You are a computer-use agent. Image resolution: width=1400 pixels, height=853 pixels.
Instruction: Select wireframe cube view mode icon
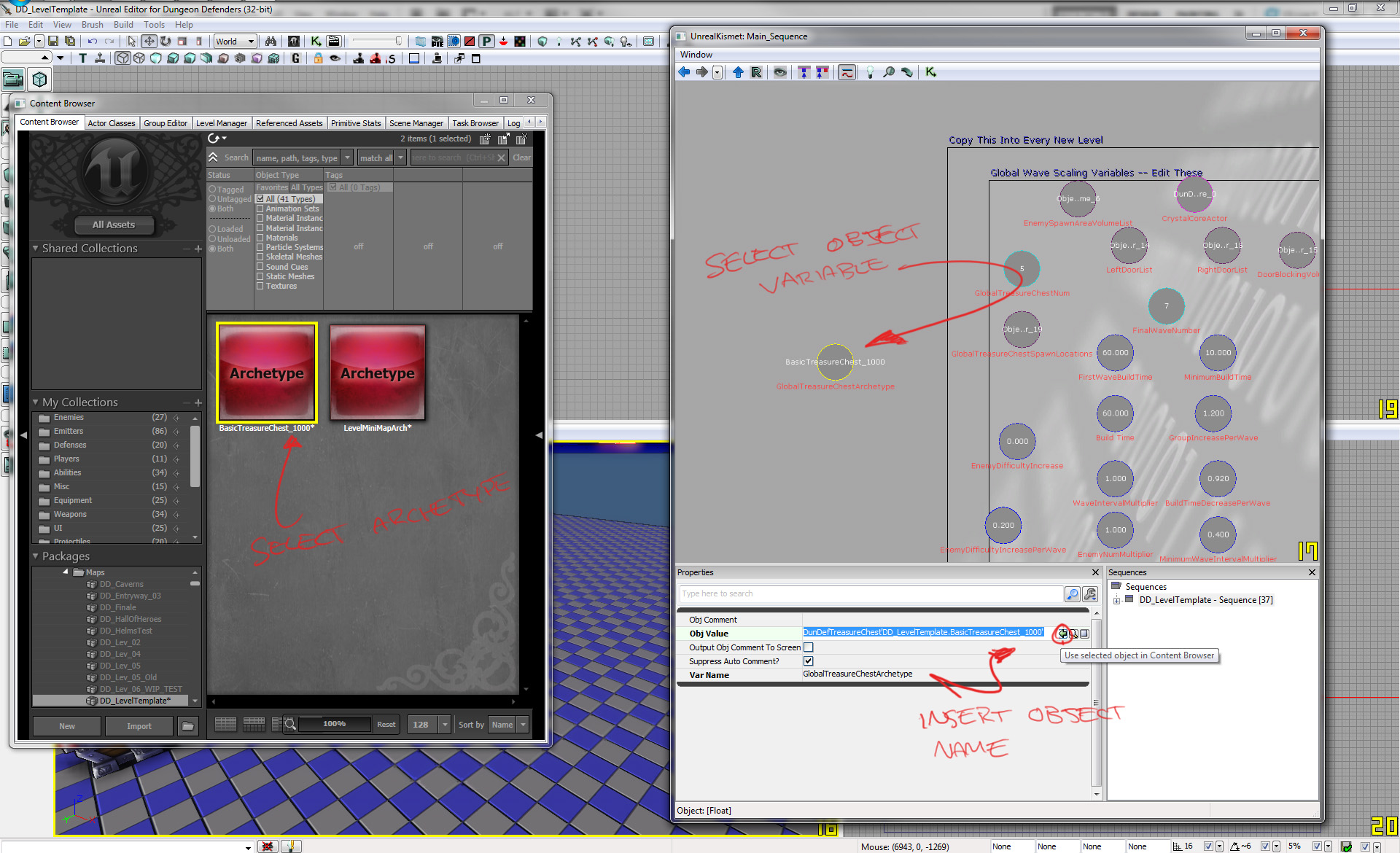pos(122,58)
